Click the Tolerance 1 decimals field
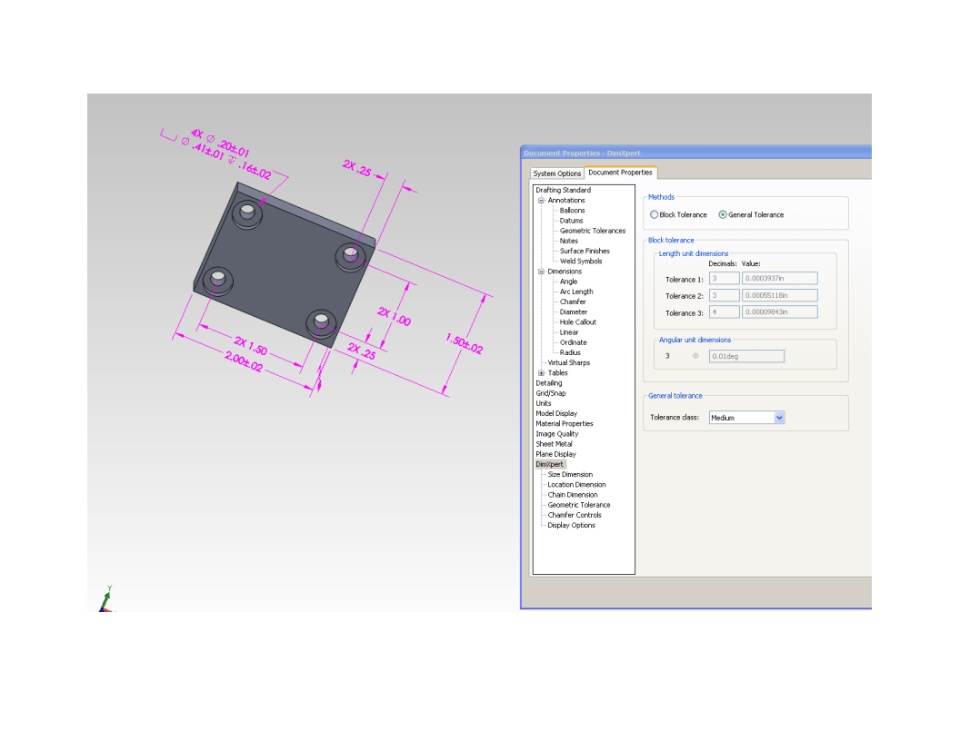Viewport: 960px width, 741px height. tap(724, 279)
